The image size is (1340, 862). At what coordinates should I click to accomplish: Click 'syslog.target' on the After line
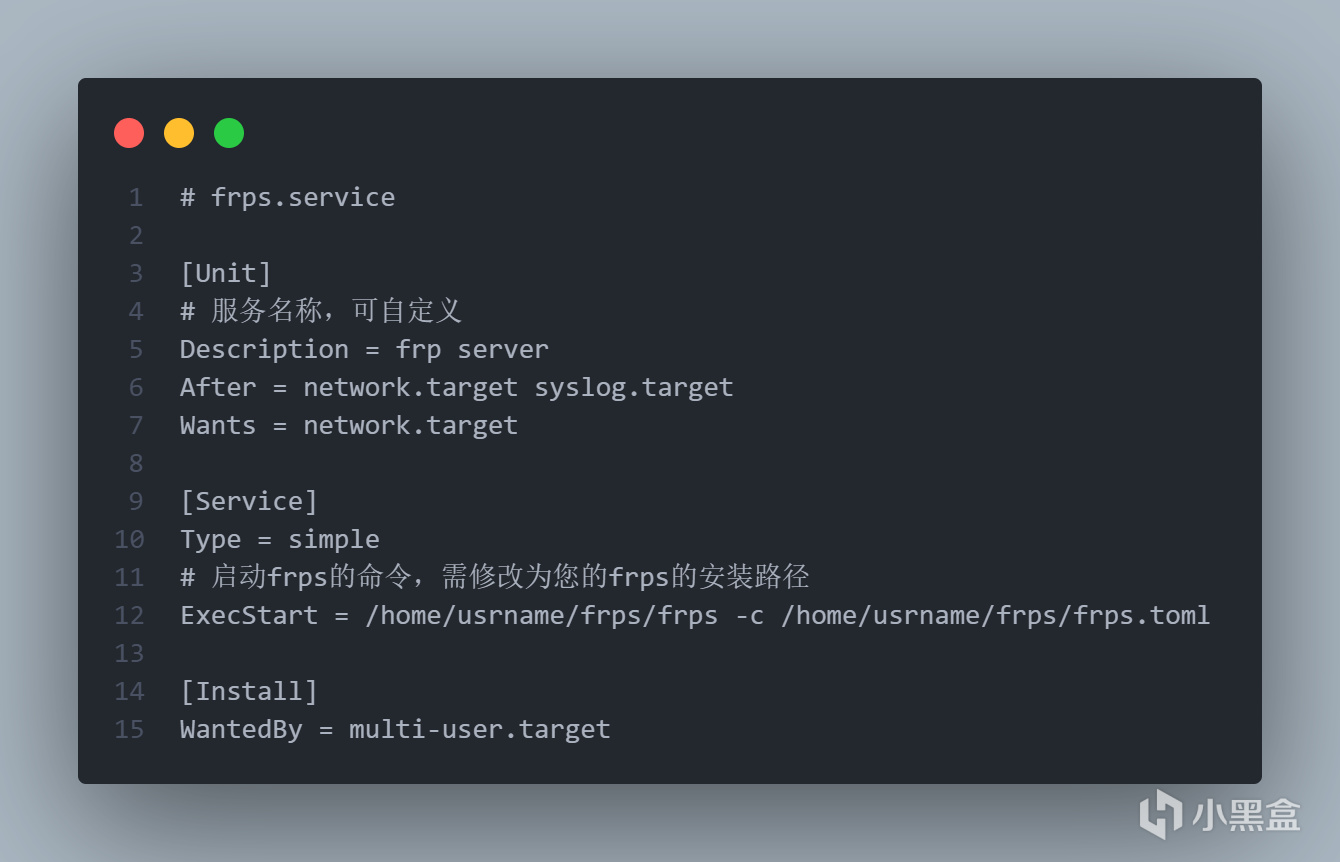pos(634,387)
